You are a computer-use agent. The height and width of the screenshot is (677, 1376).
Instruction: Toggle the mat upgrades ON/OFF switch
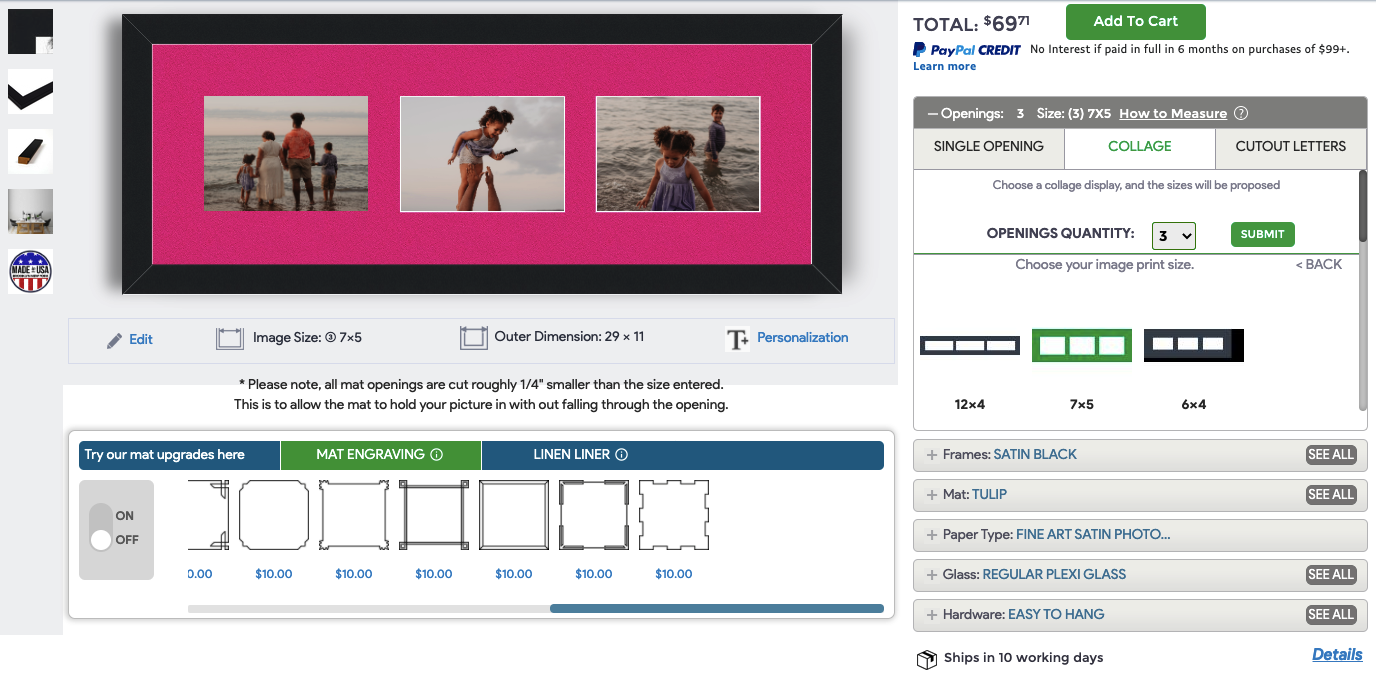[x=101, y=528]
